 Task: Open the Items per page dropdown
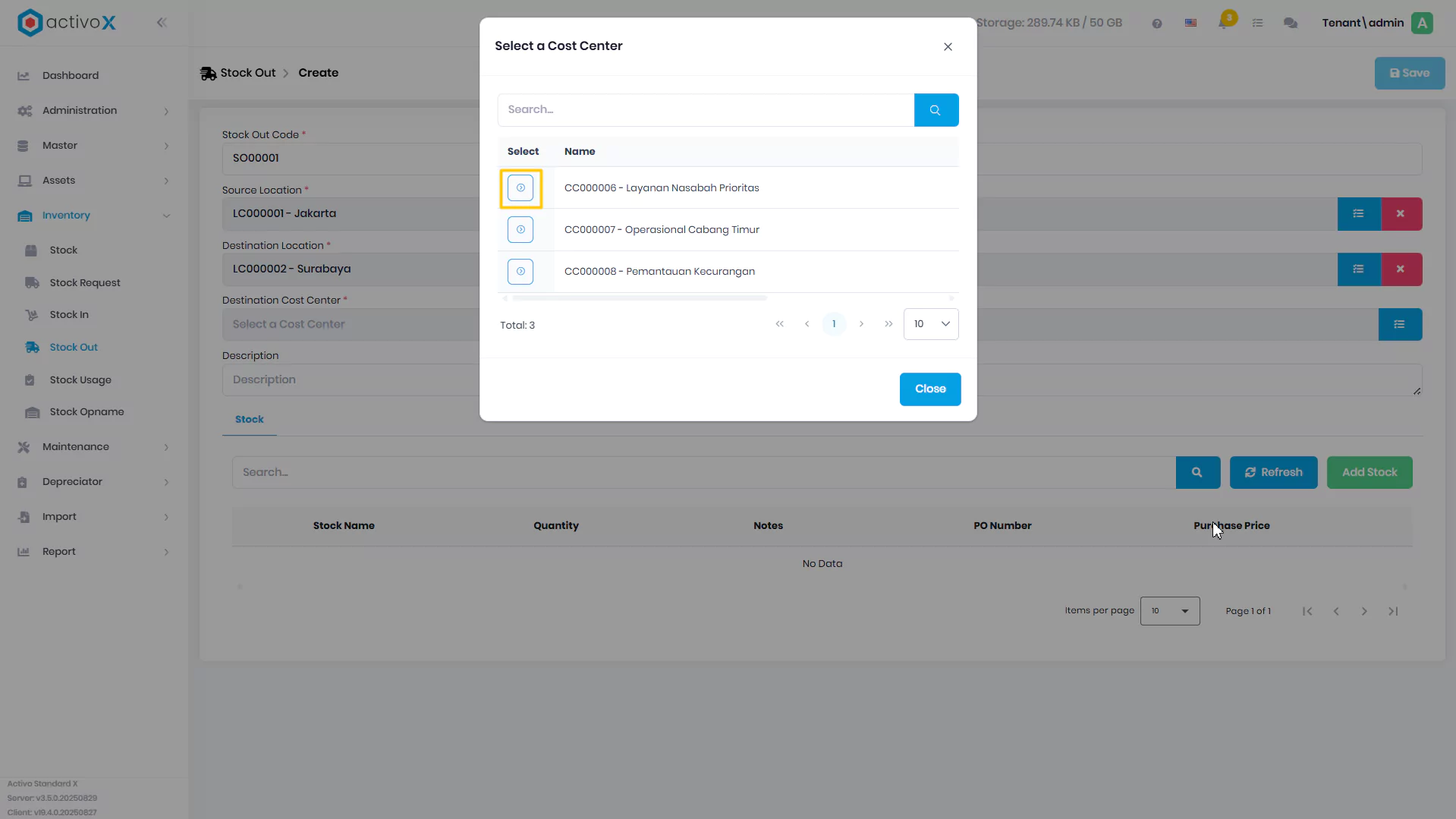(1170, 611)
